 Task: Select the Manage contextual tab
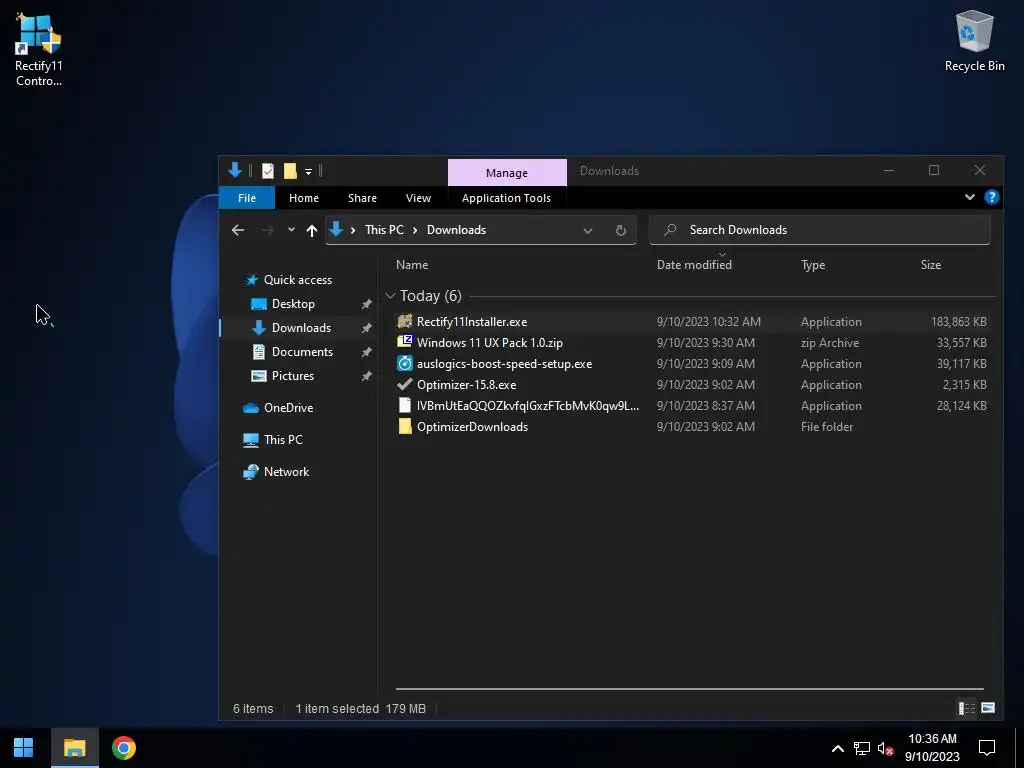click(507, 172)
